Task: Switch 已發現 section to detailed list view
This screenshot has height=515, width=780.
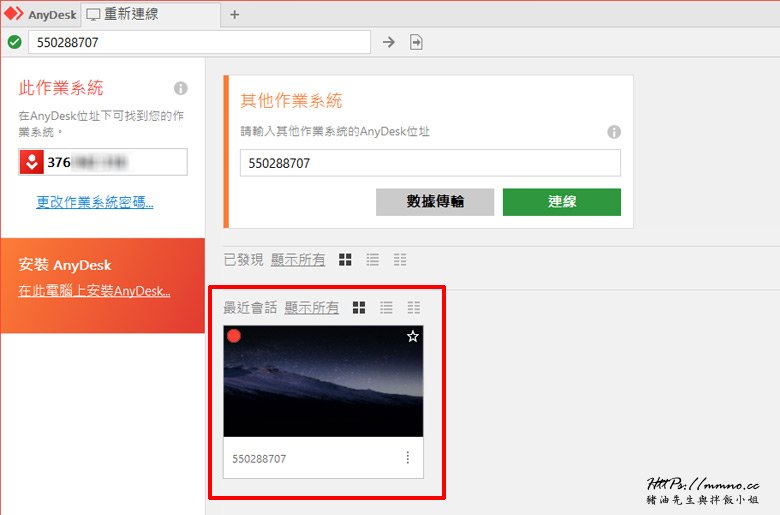Action: [x=400, y=260]
